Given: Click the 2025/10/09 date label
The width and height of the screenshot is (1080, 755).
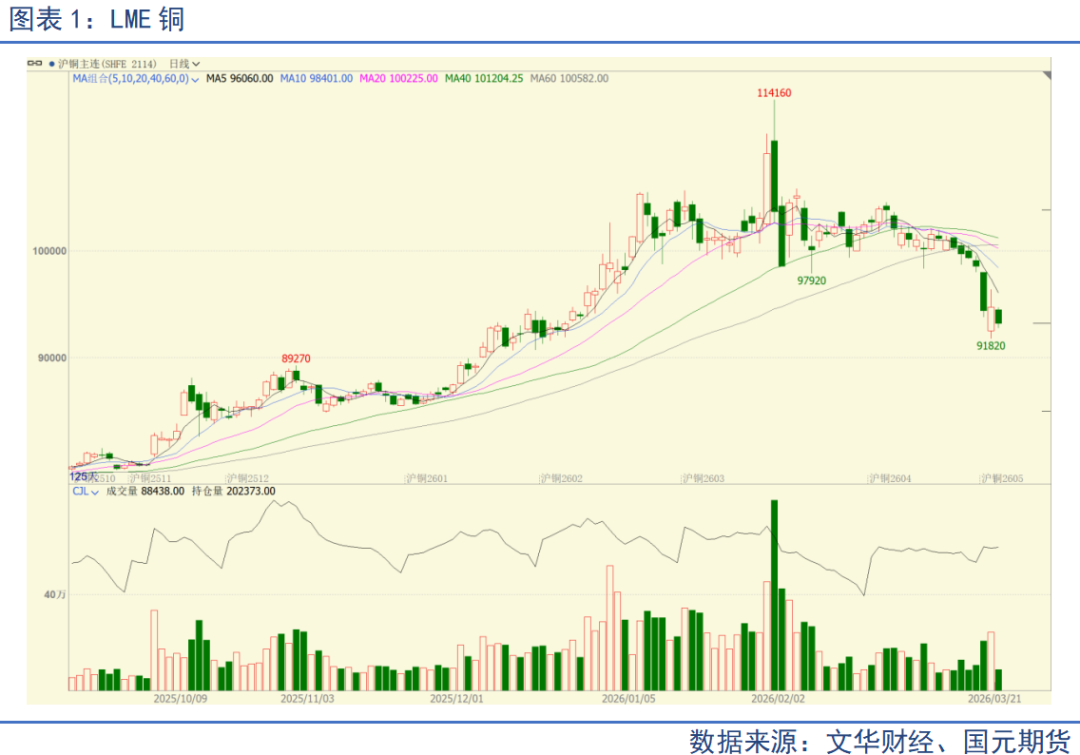Looking at the screenshot, I should click(180, 699).
